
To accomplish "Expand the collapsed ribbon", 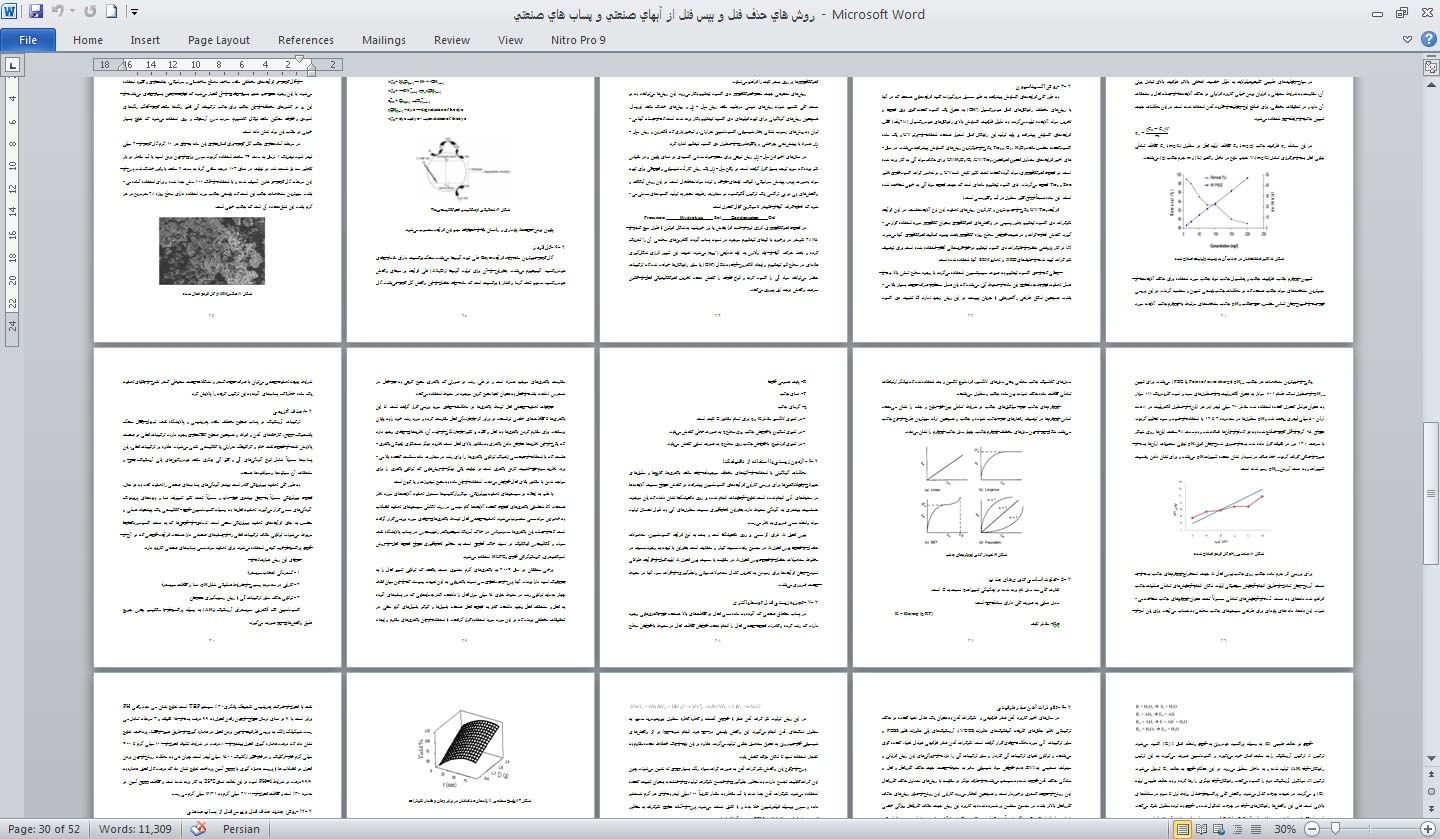I will [1407, 40].
